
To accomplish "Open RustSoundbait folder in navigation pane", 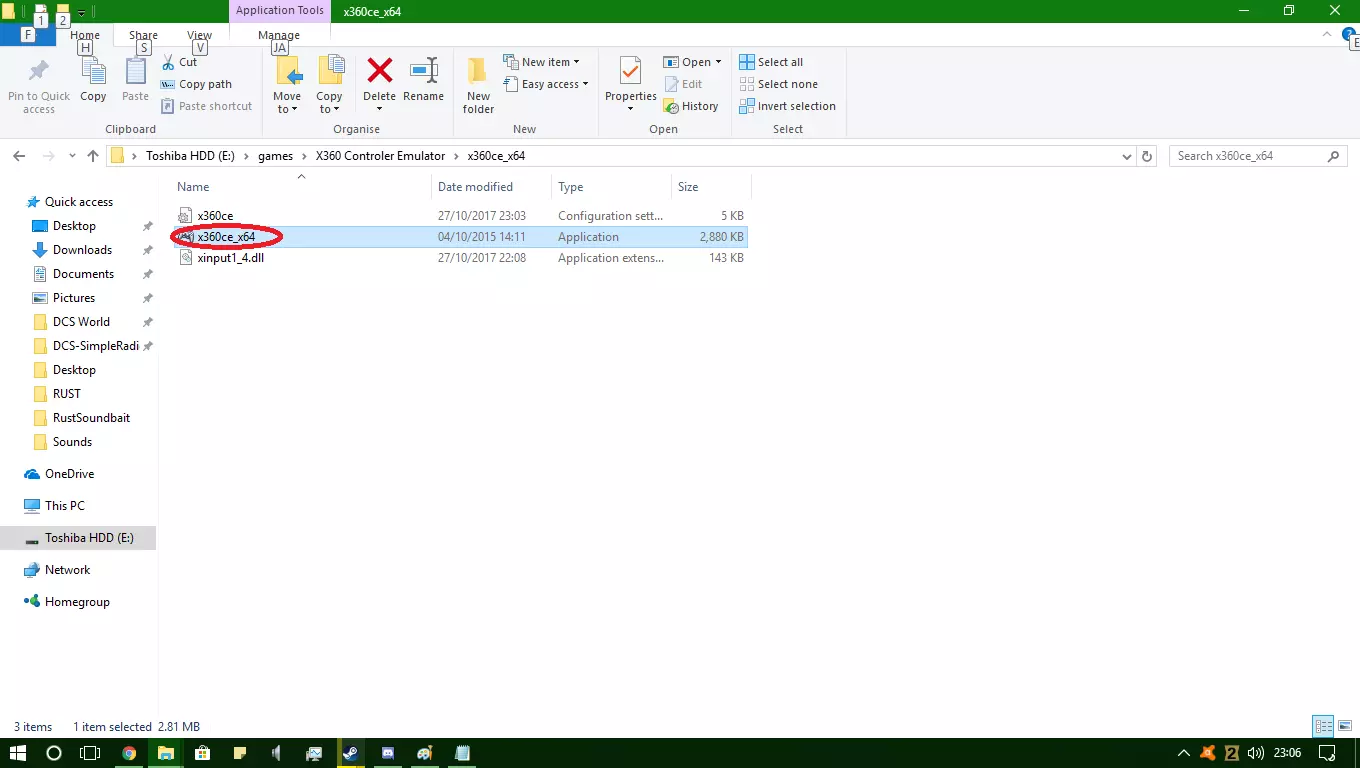I will 91,418.
